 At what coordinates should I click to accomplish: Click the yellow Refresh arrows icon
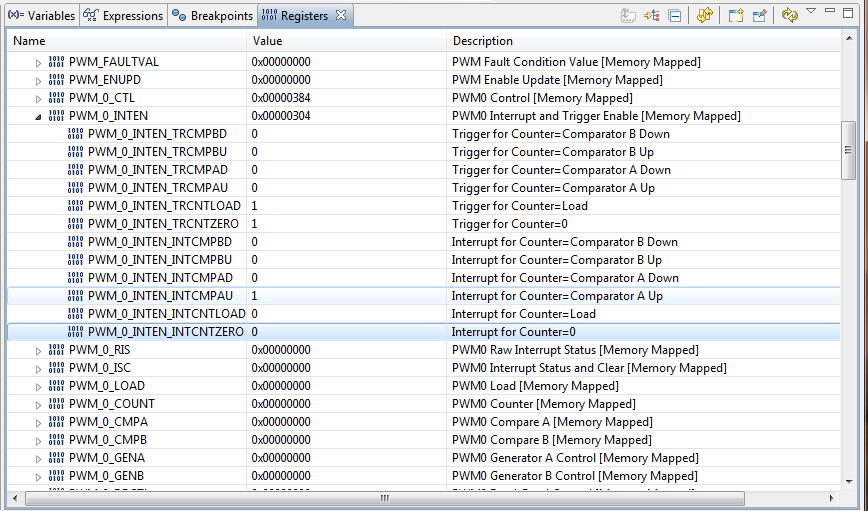790,15
